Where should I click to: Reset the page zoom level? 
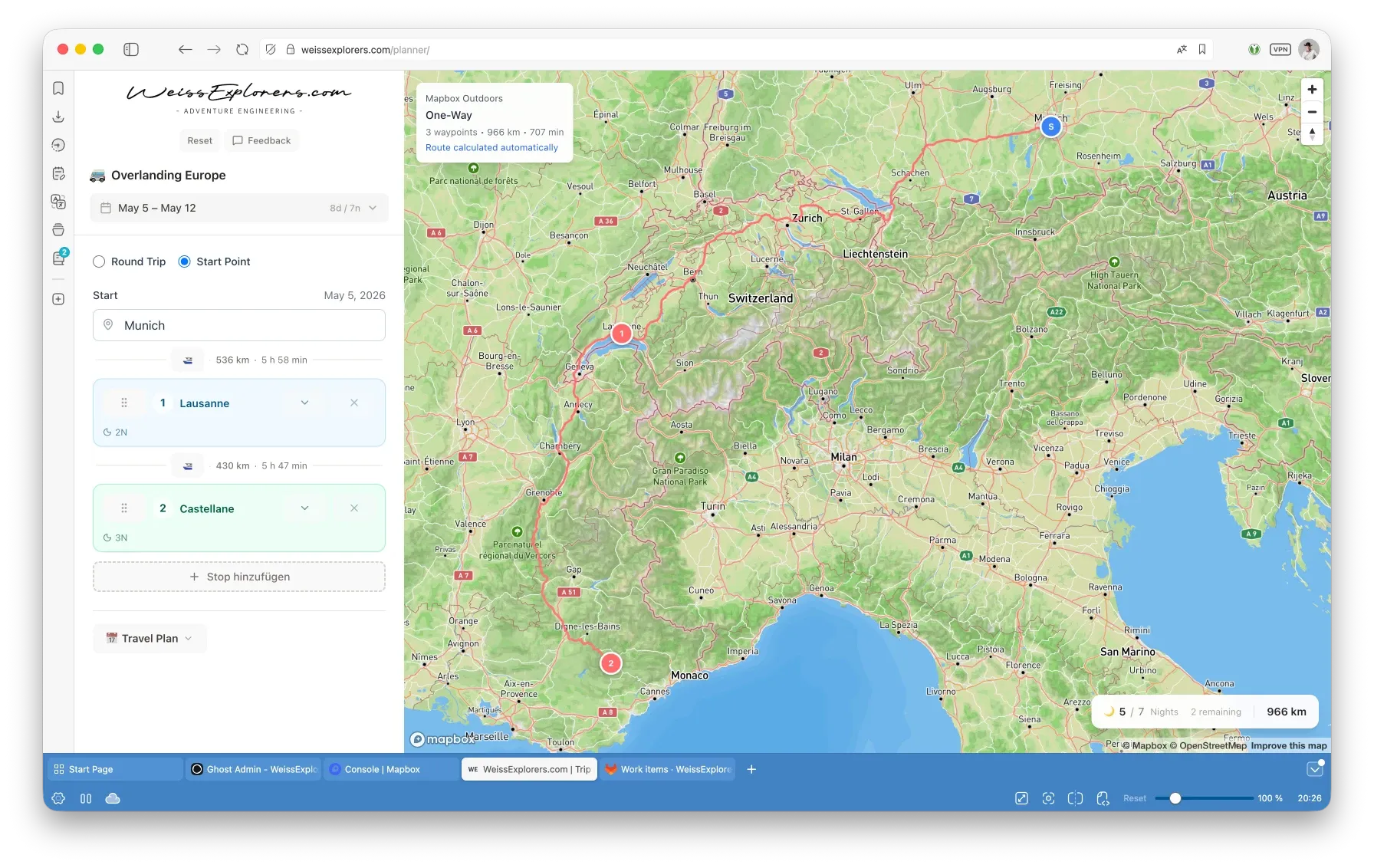pos(1135,798)
